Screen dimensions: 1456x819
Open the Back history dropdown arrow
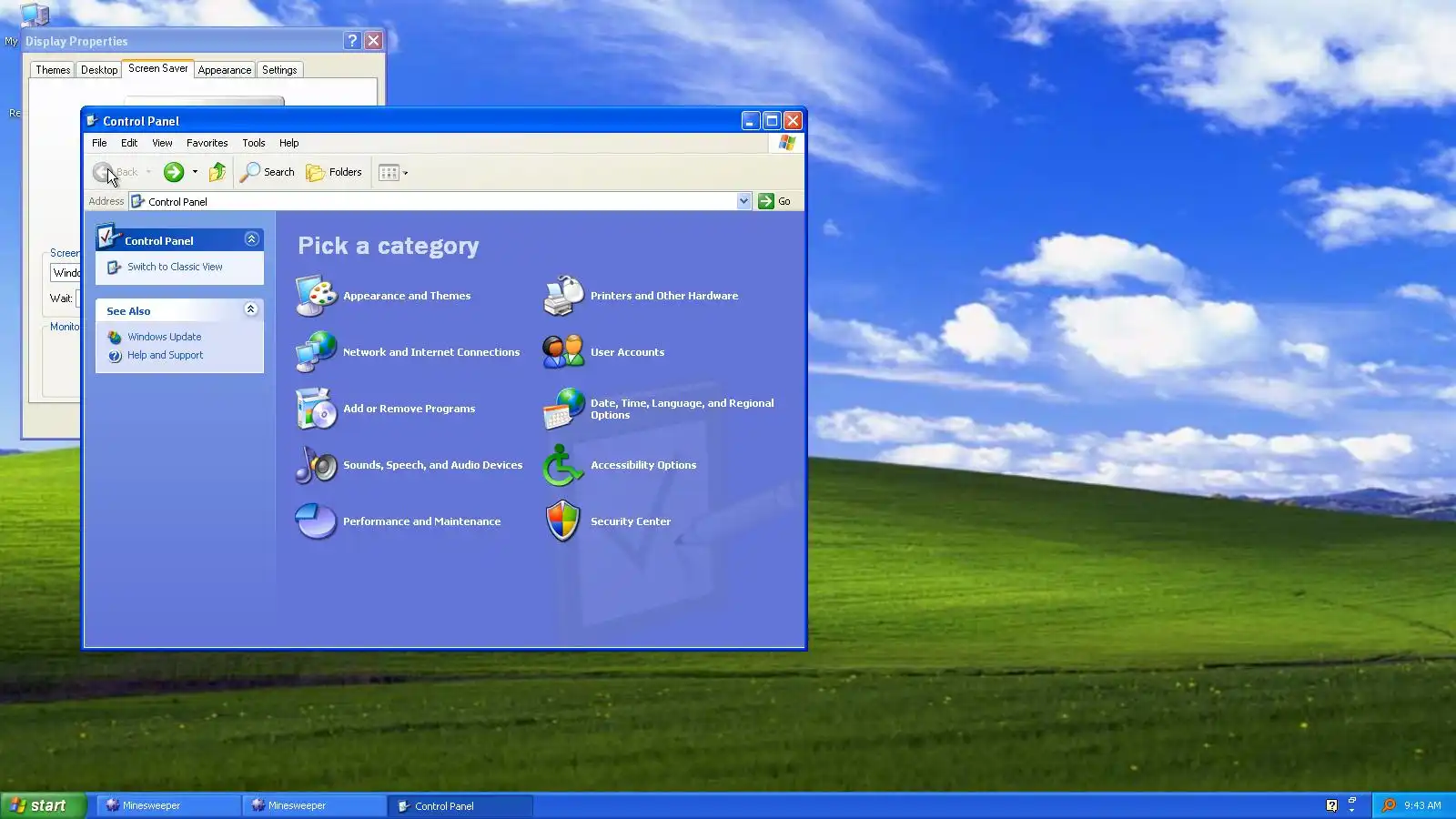pyautogui.click(x=148, y=172)
